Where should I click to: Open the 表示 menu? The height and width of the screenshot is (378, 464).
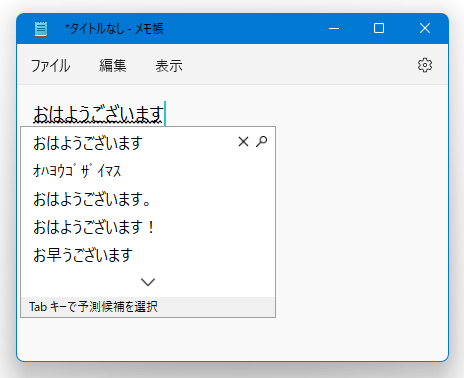(x=169, y=66)
